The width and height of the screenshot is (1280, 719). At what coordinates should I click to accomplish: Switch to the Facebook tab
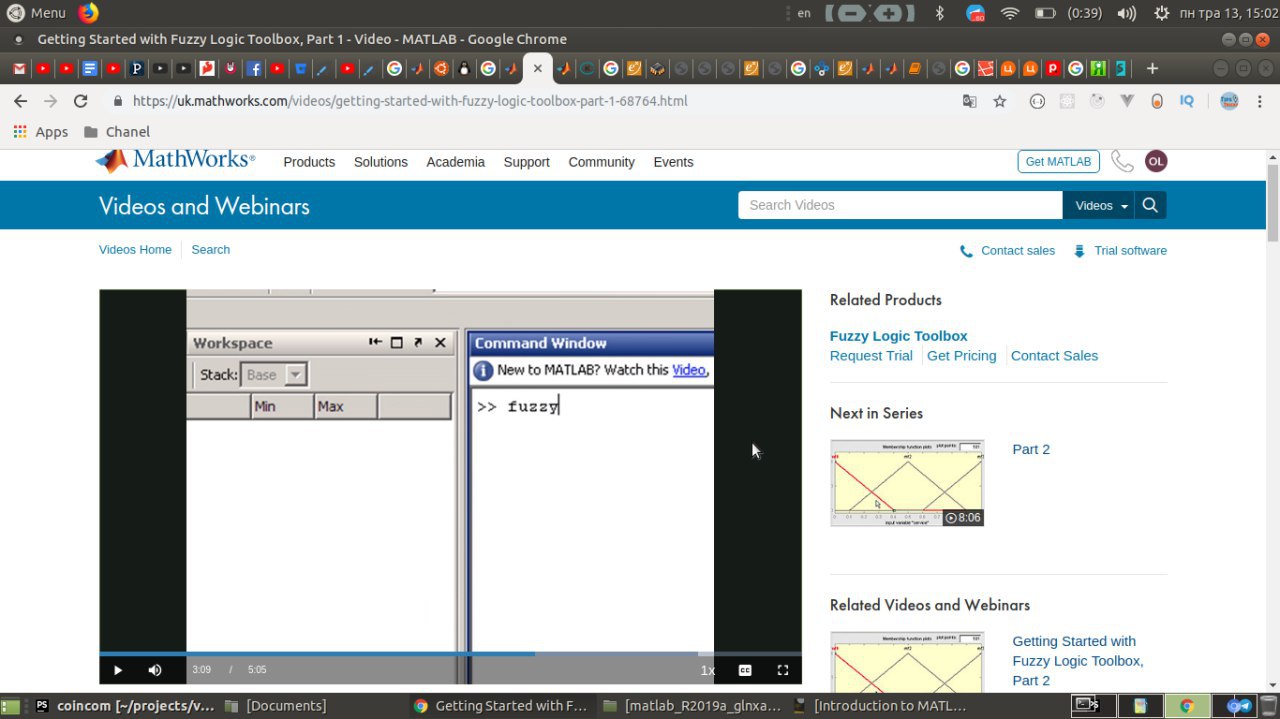point(254,69)
